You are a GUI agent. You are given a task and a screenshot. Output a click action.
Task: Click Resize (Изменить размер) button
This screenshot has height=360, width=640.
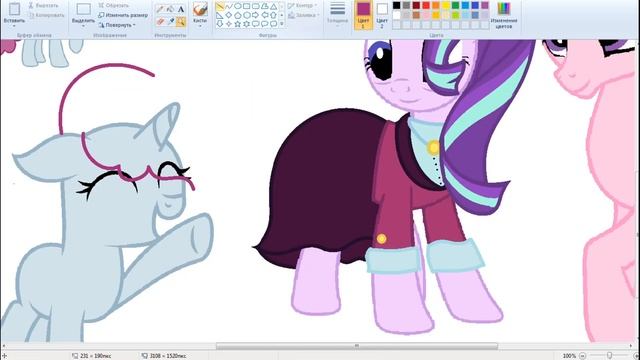tap(123, 15)
